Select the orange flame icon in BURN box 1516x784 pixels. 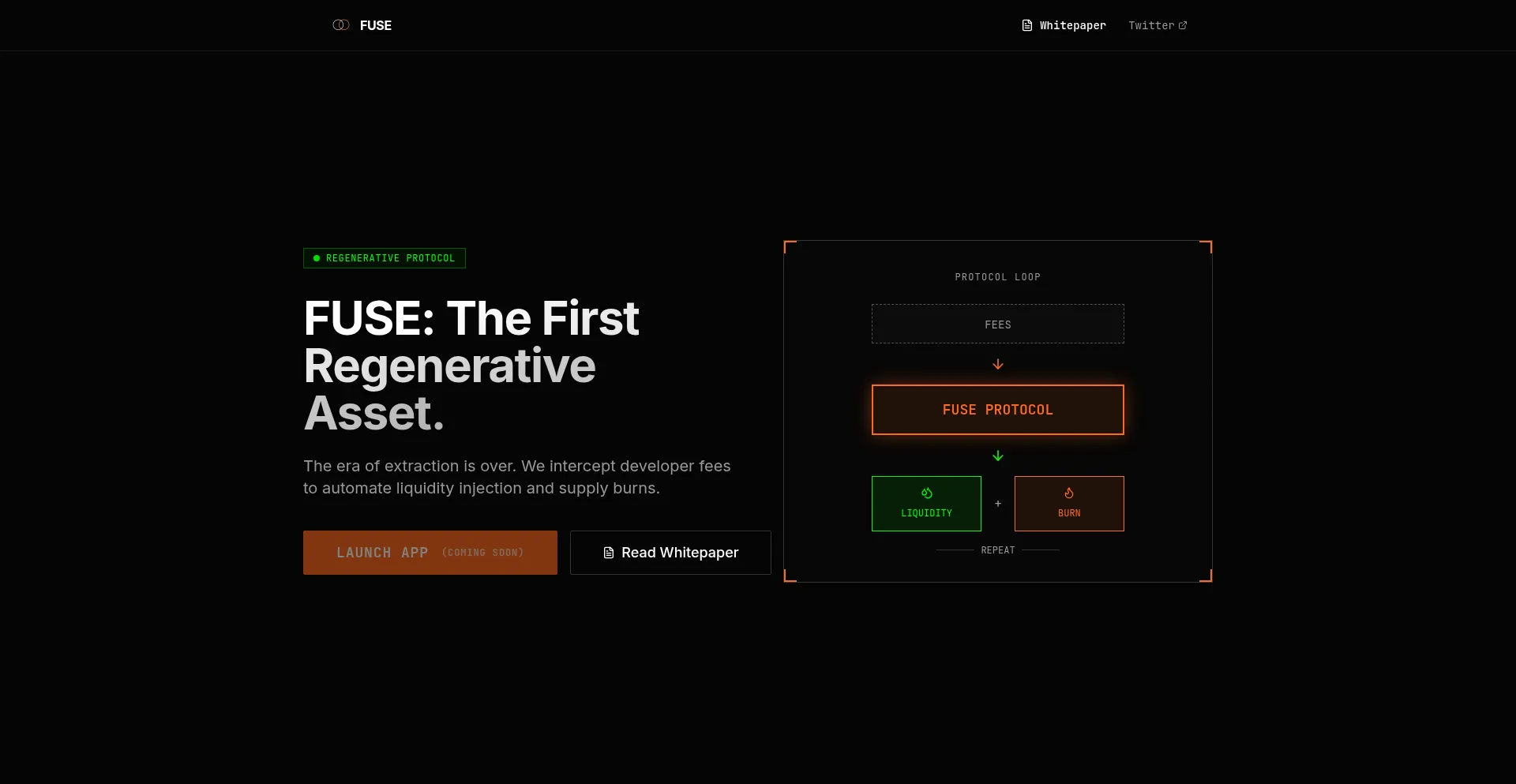[1069, 493]
